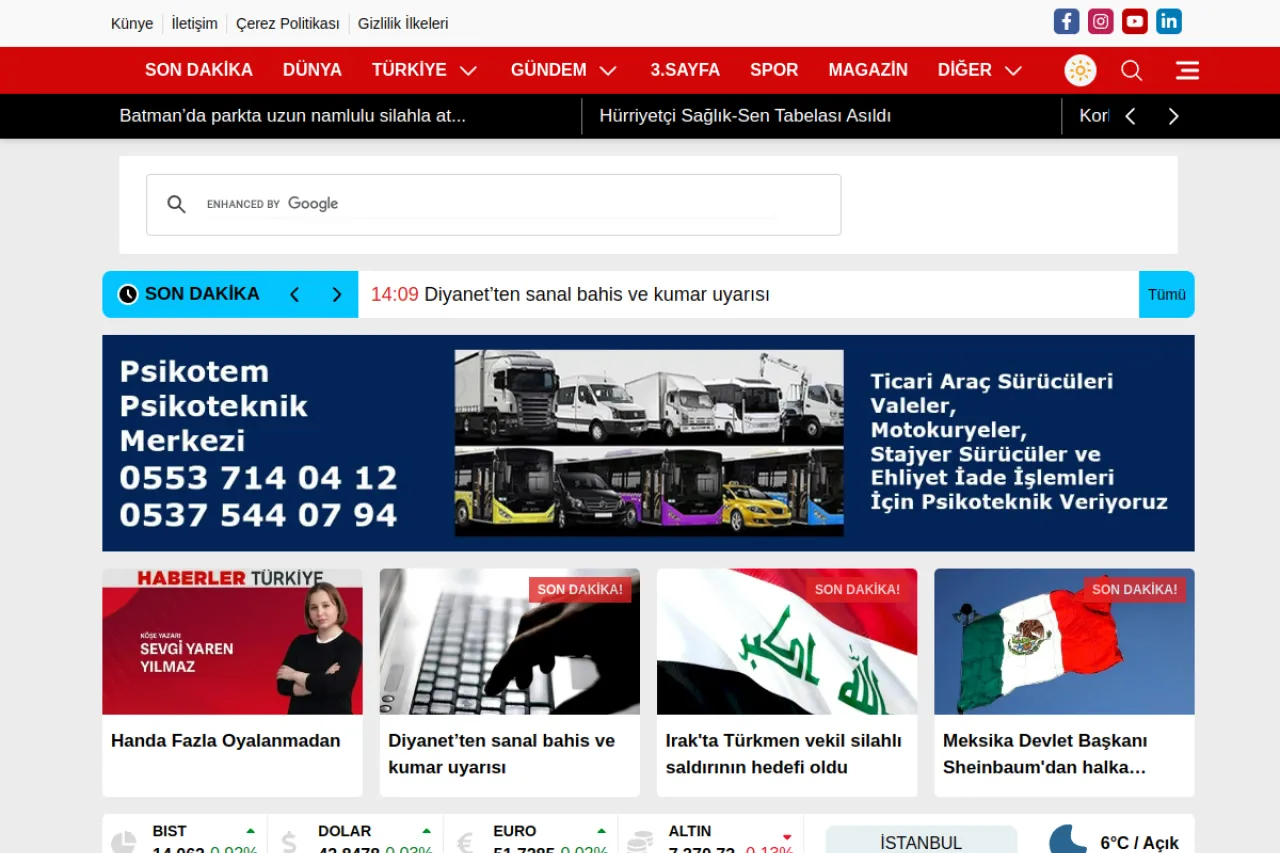Screen dimensions: 1280x853
Task: Open the LinkedIn icon
Action: pos(1168,20)
